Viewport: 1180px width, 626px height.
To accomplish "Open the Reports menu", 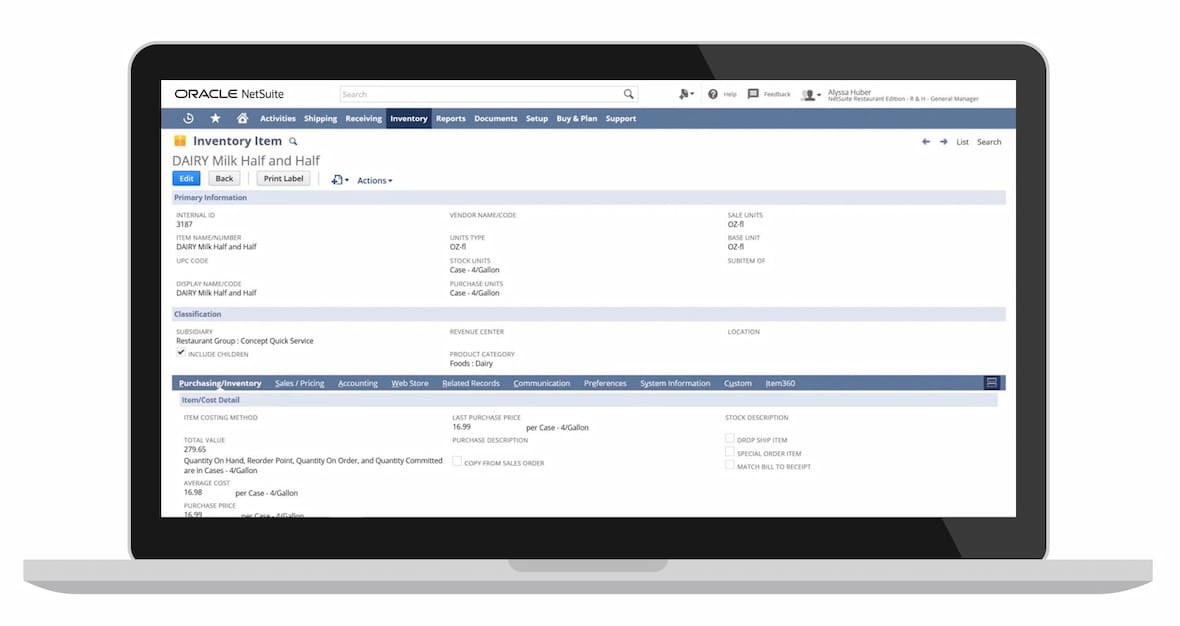I will point(451,118).
